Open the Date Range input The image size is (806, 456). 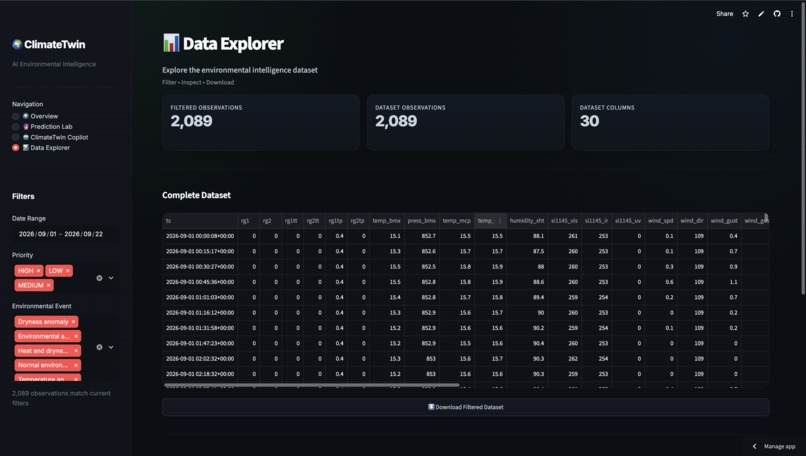[65, 234]
